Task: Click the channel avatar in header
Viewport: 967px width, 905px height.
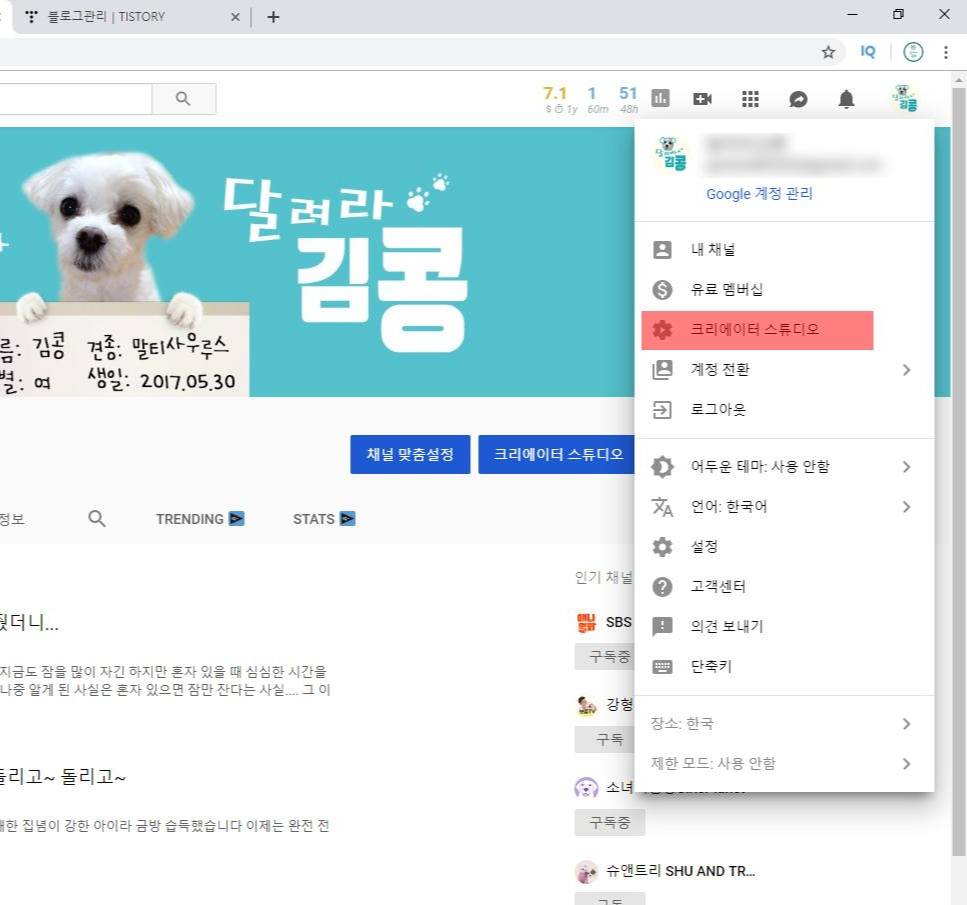Action: click(x=905, y=99)
